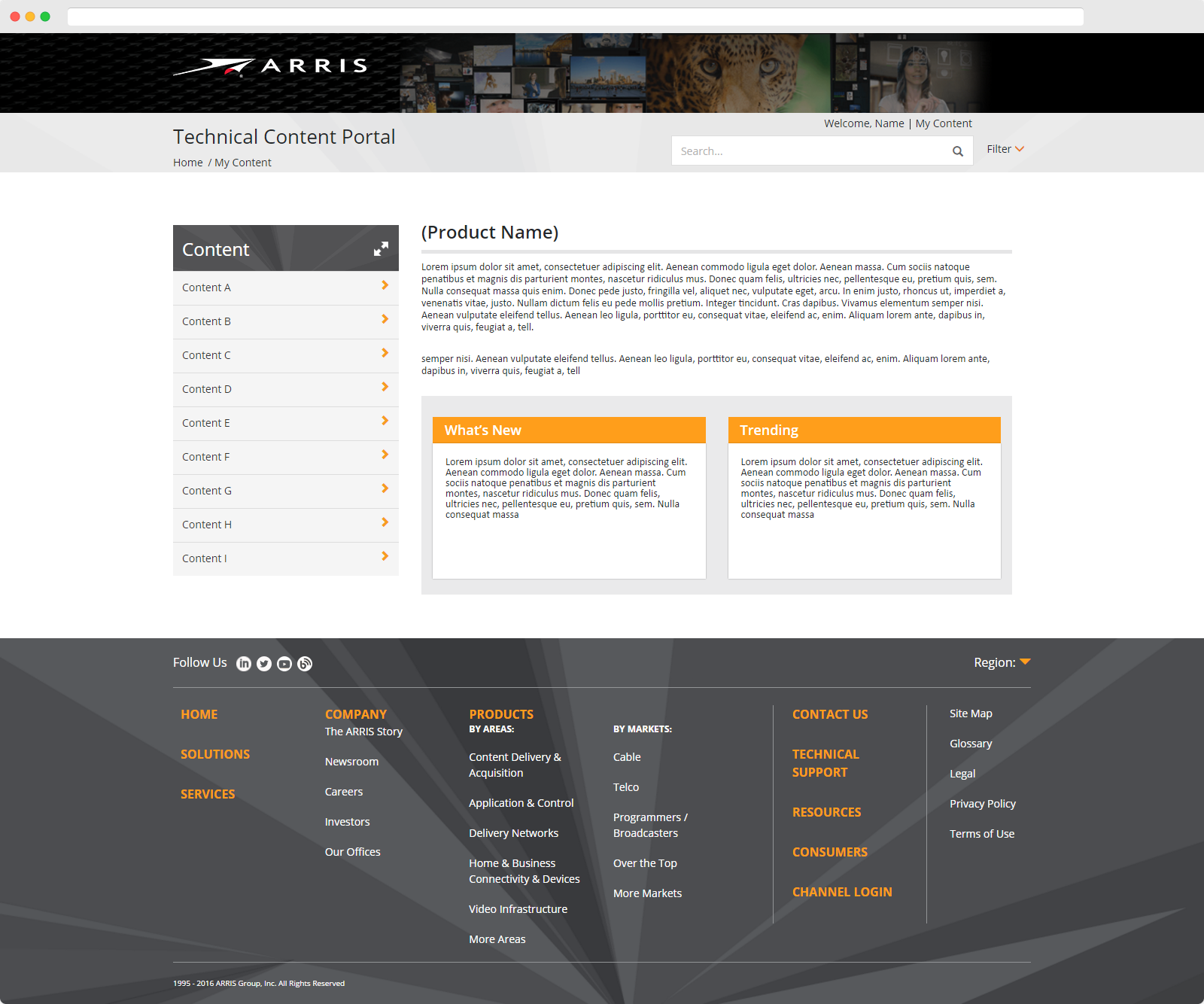The height and width of the screenshot is (1004, 1204).
Task: Expand the Content D list item
Action: pos(286,389)
